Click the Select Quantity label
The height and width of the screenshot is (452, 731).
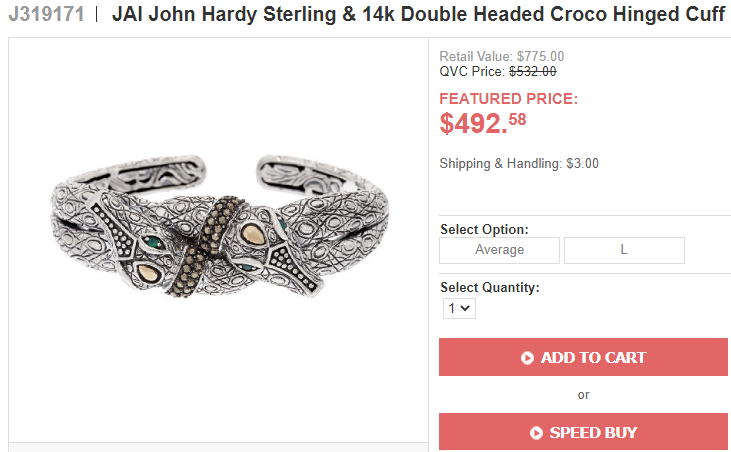(x=489, y=287)
